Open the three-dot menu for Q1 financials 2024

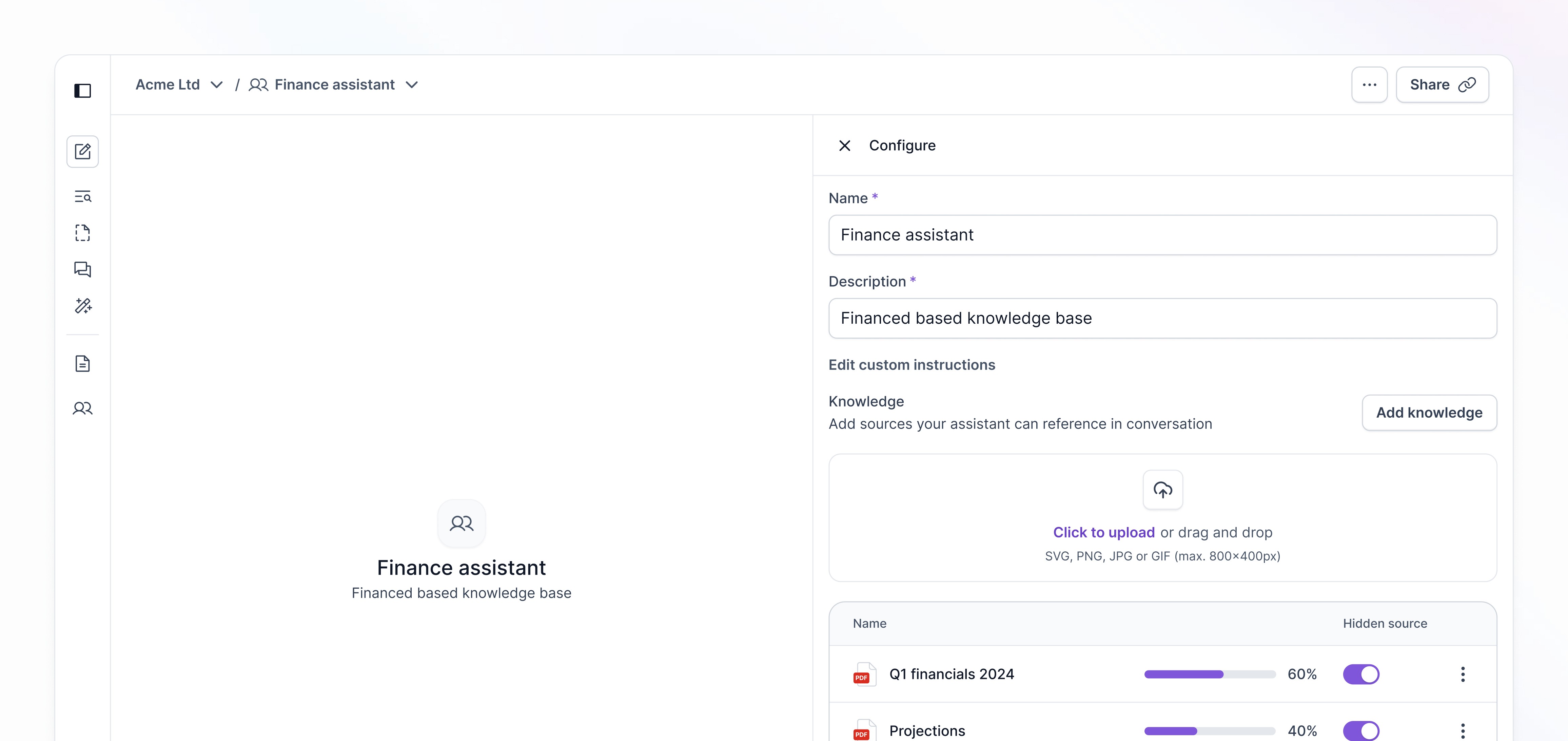1463,674
